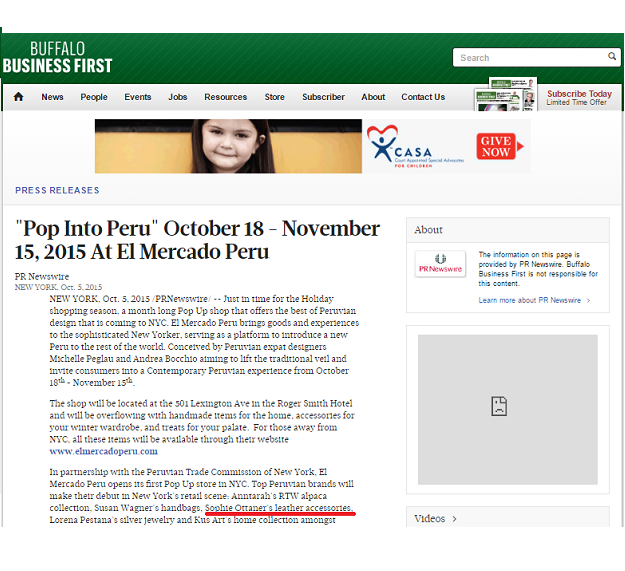
Task: Click the Press Releases section label
Action: point(57,190)
